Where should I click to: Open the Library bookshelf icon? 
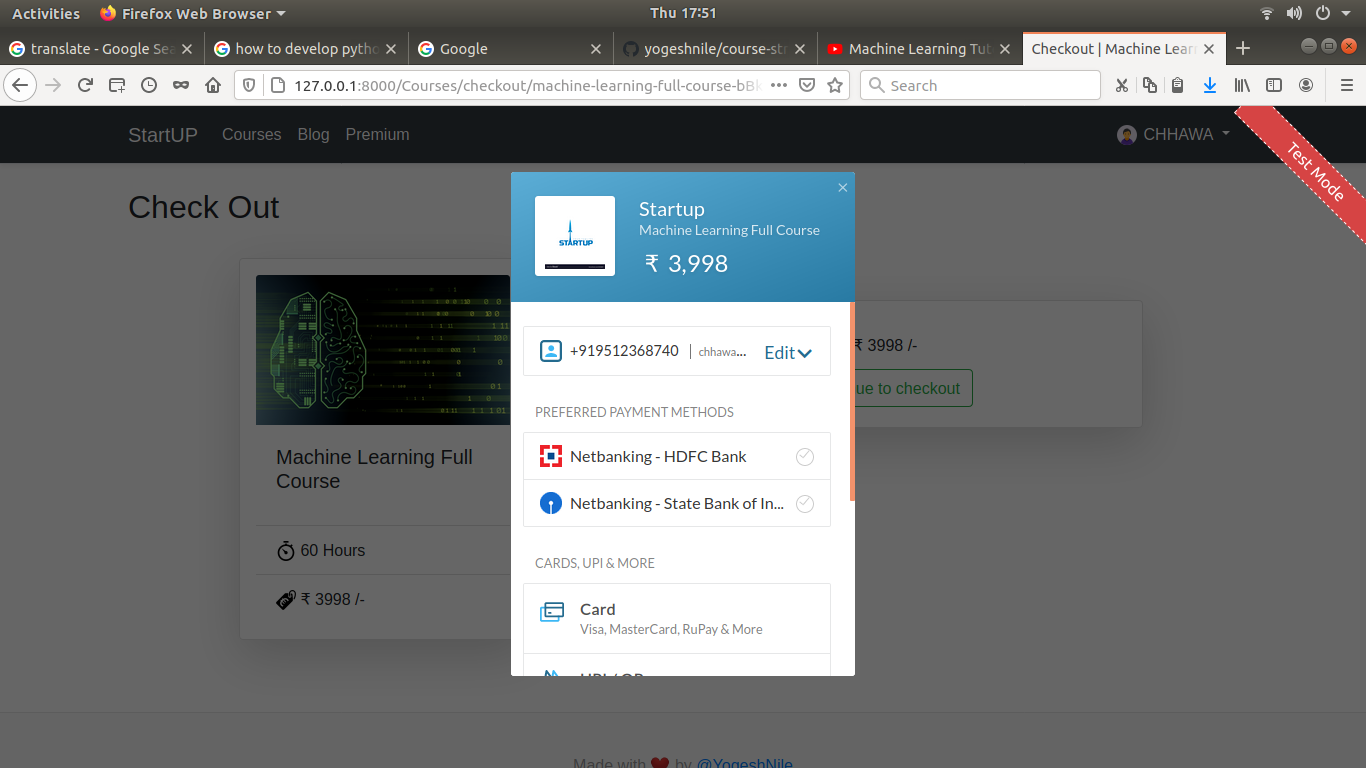(x=1242, y=85)
